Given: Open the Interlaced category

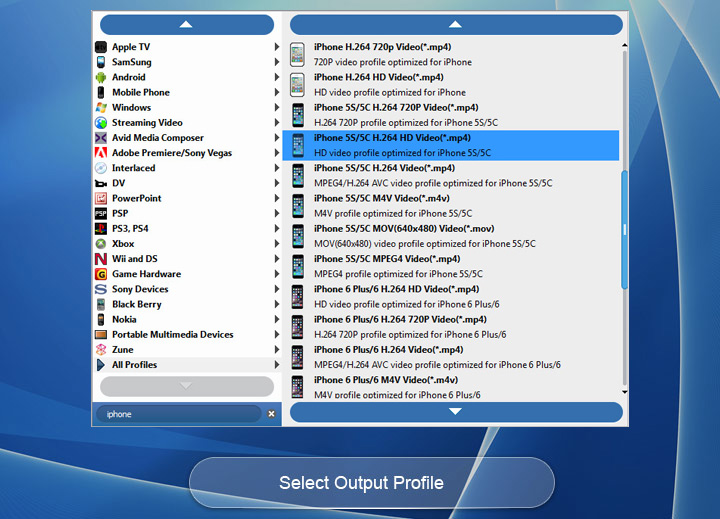Looking at the screenshot, I should pos(187,168).
